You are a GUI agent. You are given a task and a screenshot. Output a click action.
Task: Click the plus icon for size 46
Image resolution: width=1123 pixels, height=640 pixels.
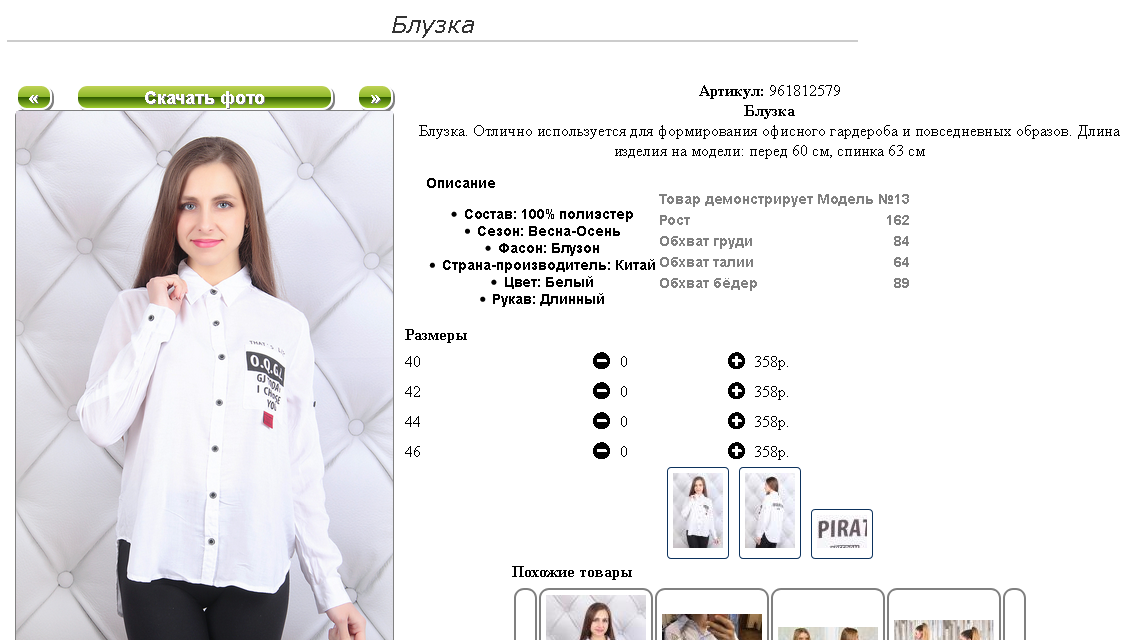click(736, 451)
